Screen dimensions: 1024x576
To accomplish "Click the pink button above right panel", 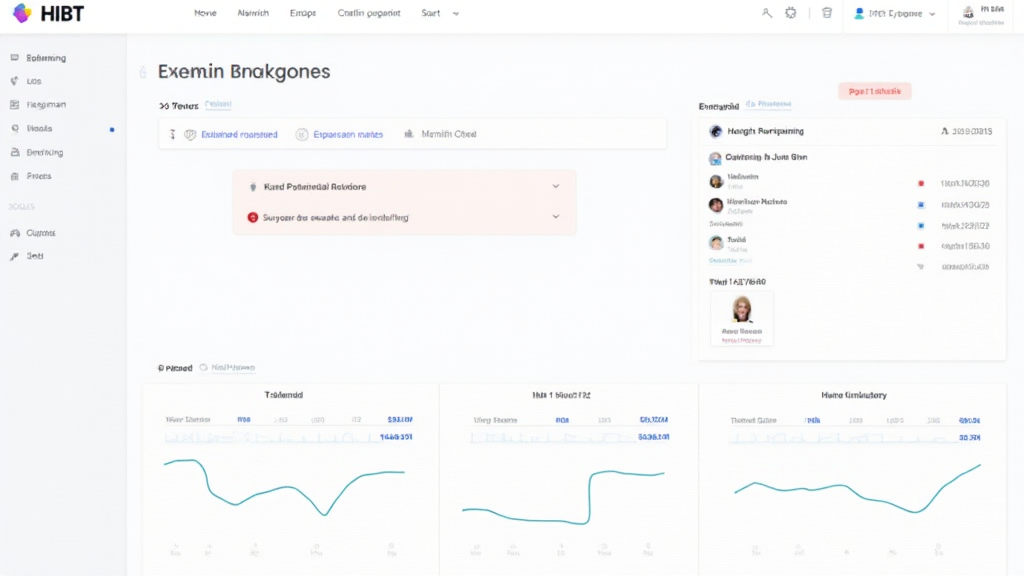I will point(874,91).
